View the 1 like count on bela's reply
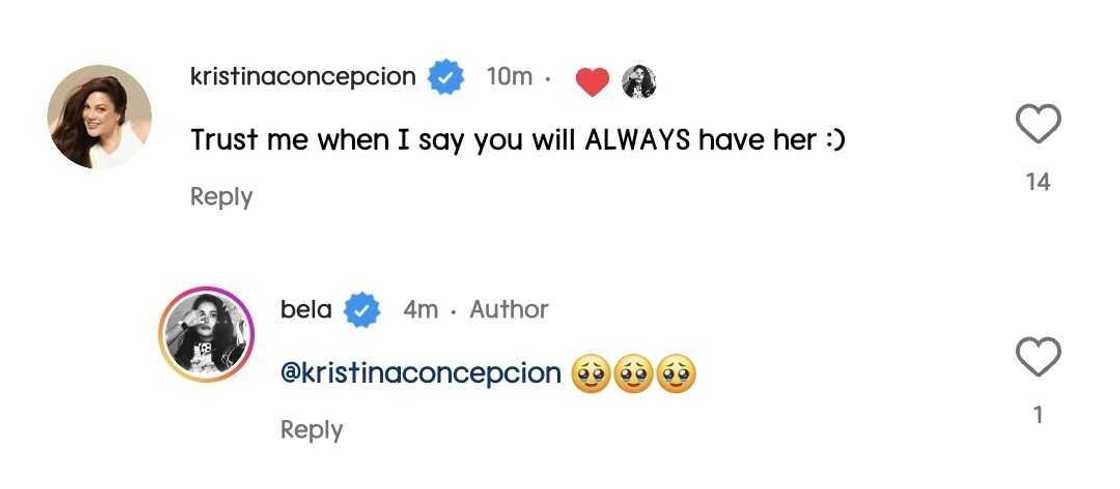The width and height of the screenshot is (1120, 489). click(x=1038, y=415)
